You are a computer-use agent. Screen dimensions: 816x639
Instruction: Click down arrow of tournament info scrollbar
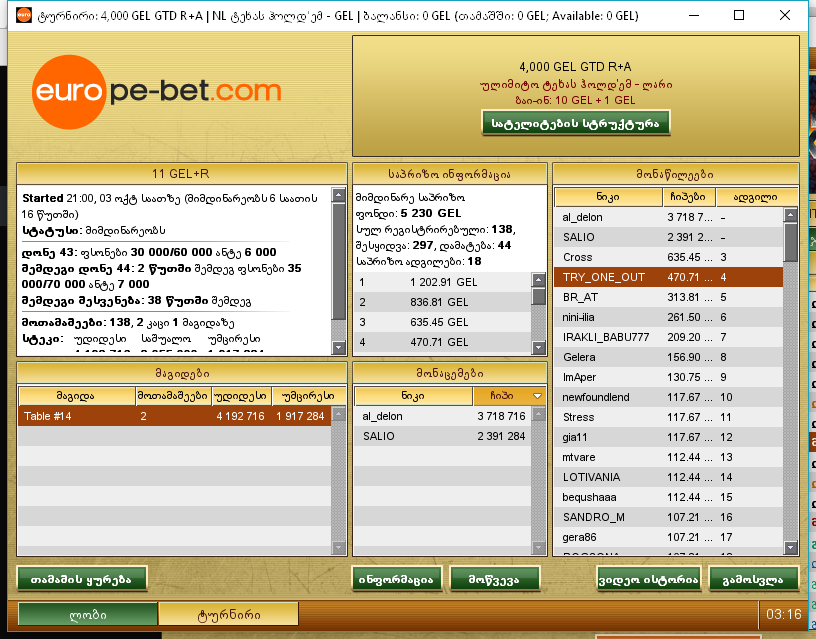(339, 347)
